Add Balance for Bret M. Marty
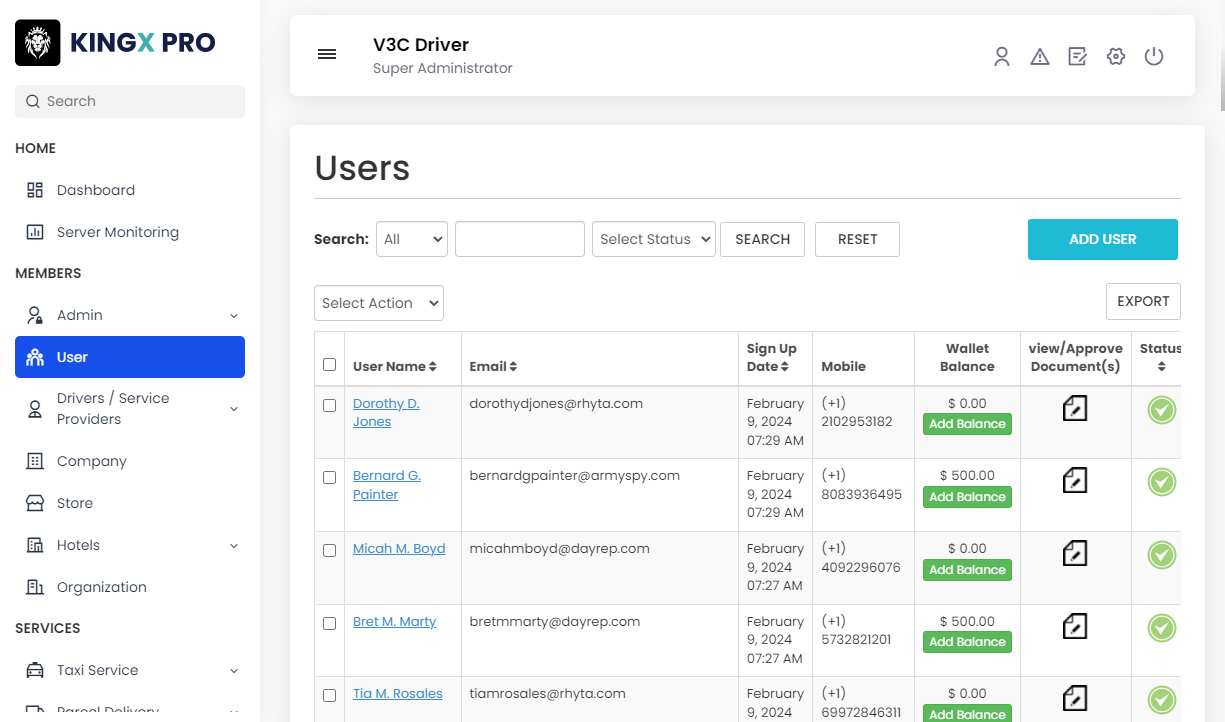This screenshot has width=1225, height=722. (x=967, y=642)
